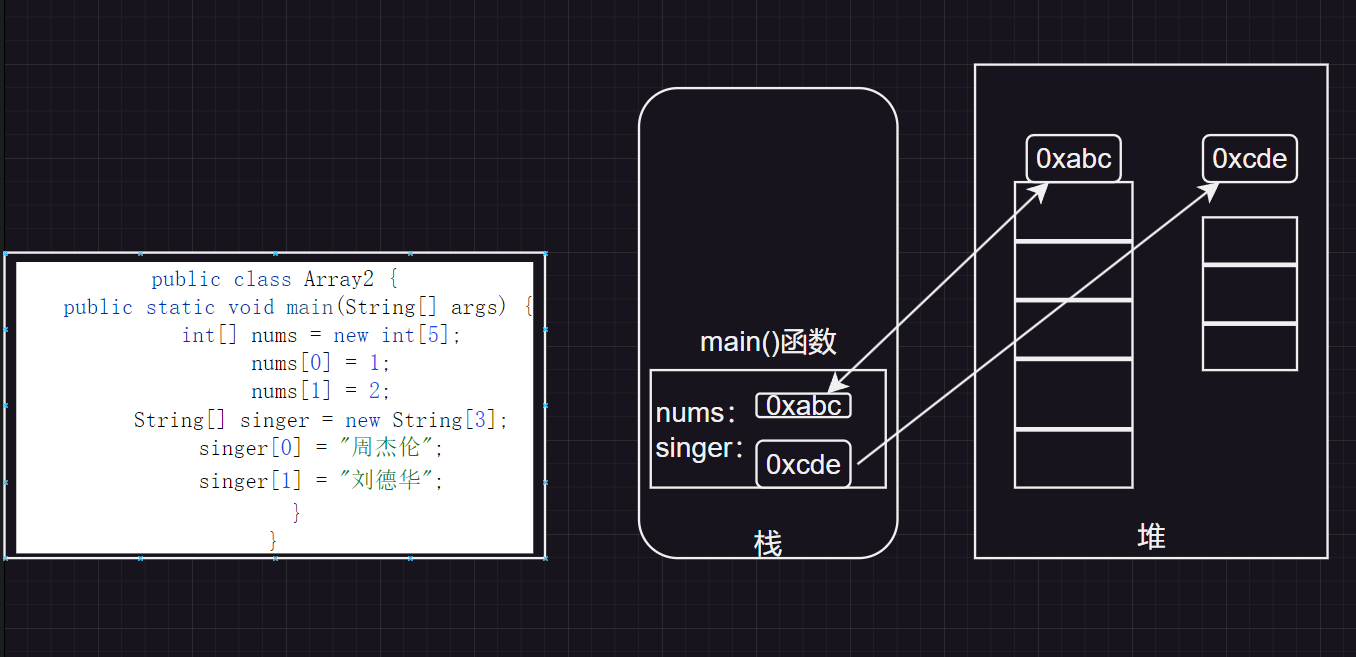Select the third cell of the array under 0xabc
The image size is (1356, 657).
[1074, 328]
